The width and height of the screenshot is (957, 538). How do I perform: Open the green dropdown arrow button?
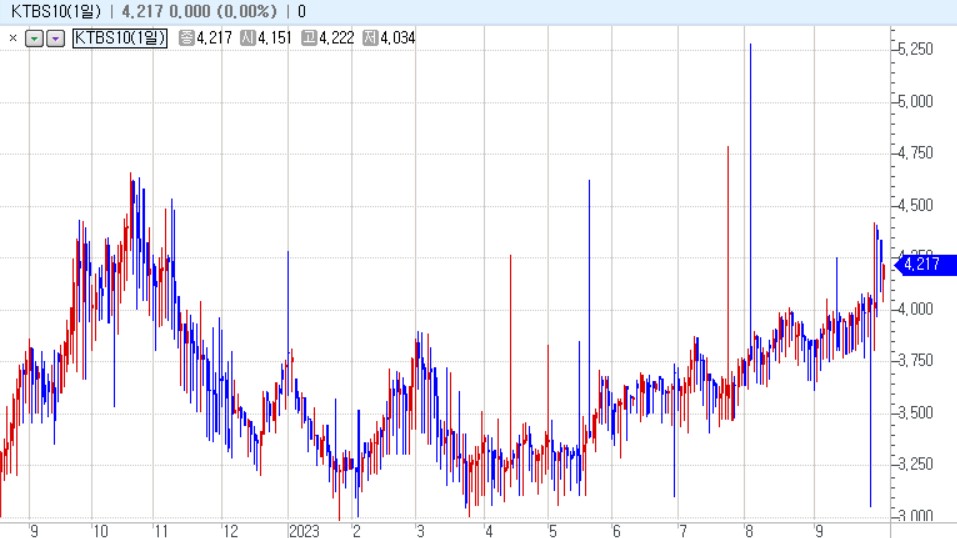[34, 38]
